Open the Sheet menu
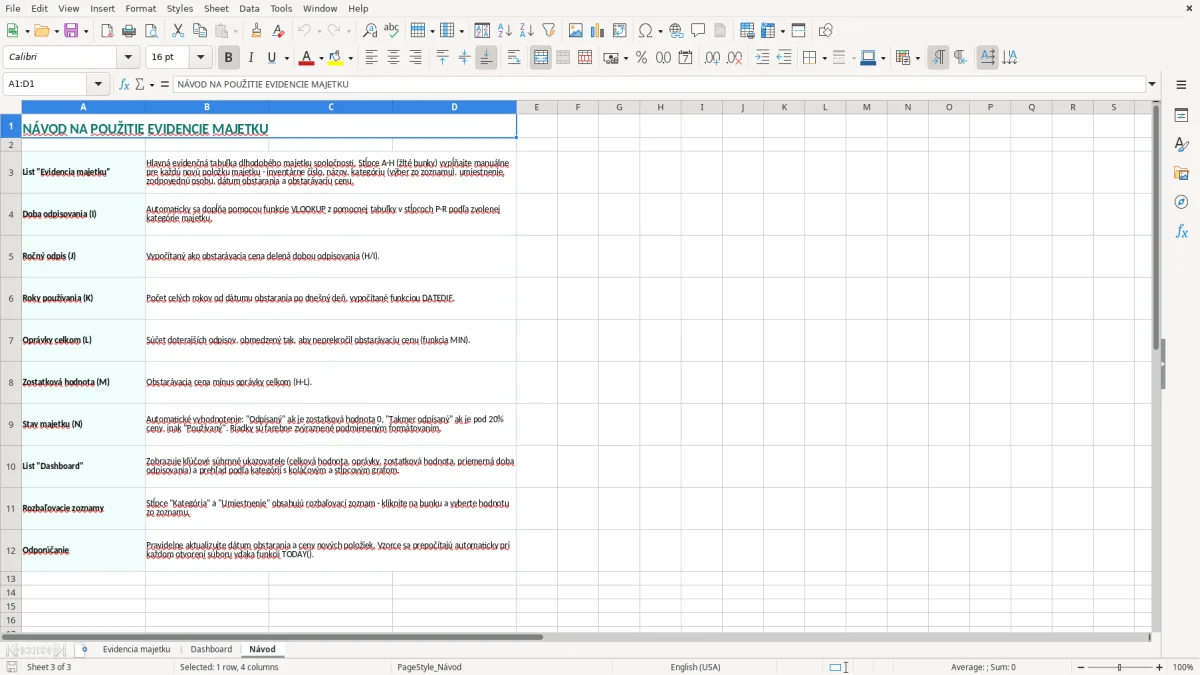Image resolution: width=1200 pixels, height=675 pixels. 216,8
